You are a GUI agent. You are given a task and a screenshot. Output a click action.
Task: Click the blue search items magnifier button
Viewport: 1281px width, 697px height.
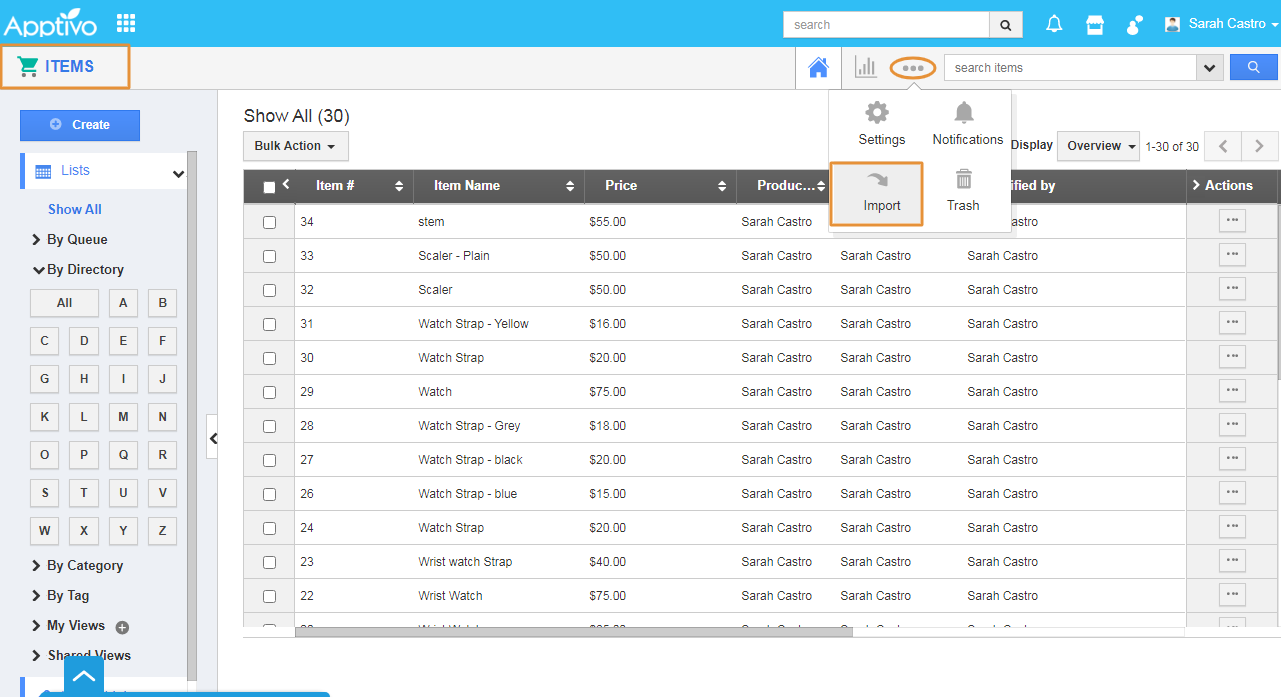pyautogui.click(x=1253, y=67)
